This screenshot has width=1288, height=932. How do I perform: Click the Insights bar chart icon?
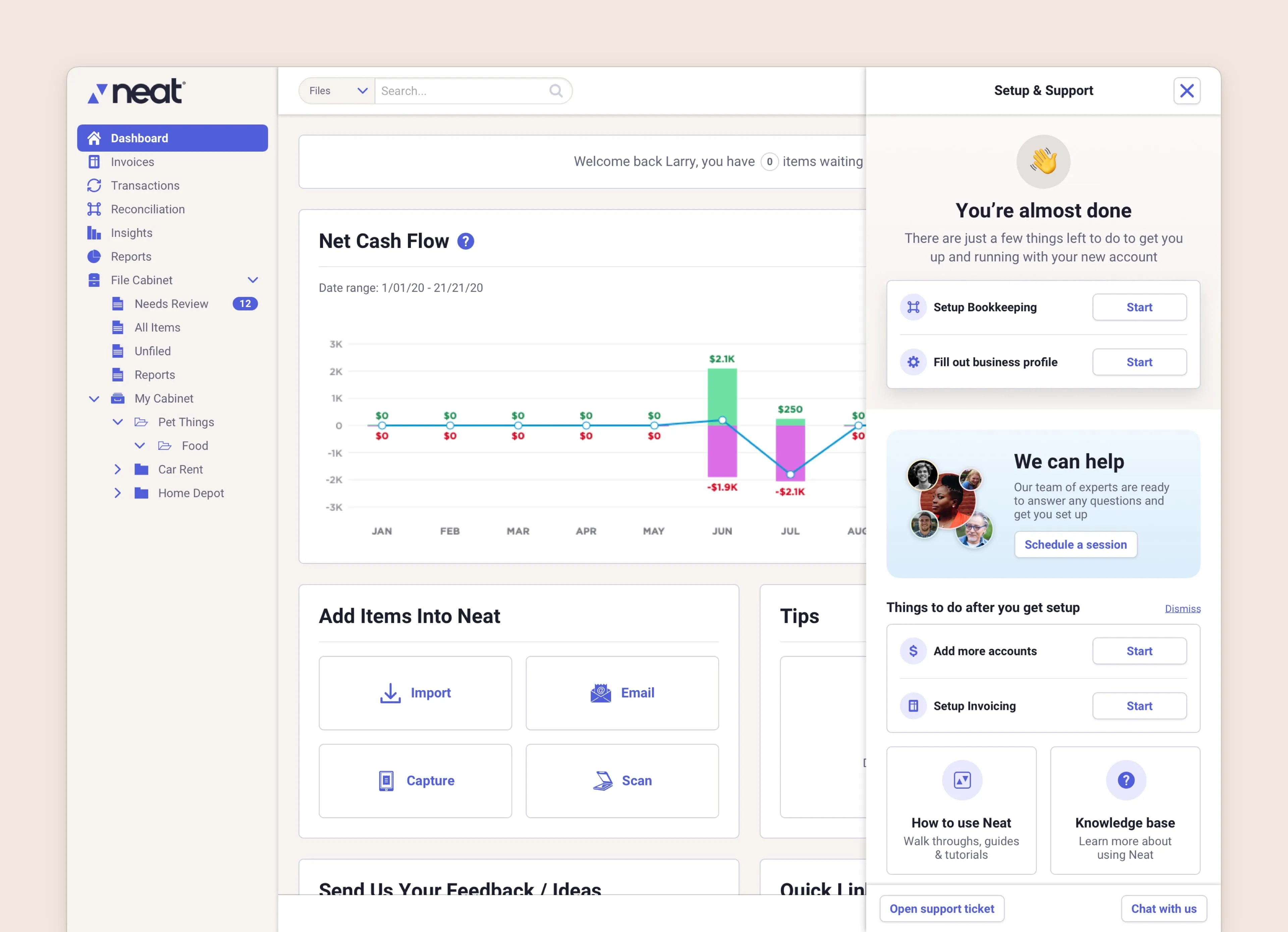point(94,233)
